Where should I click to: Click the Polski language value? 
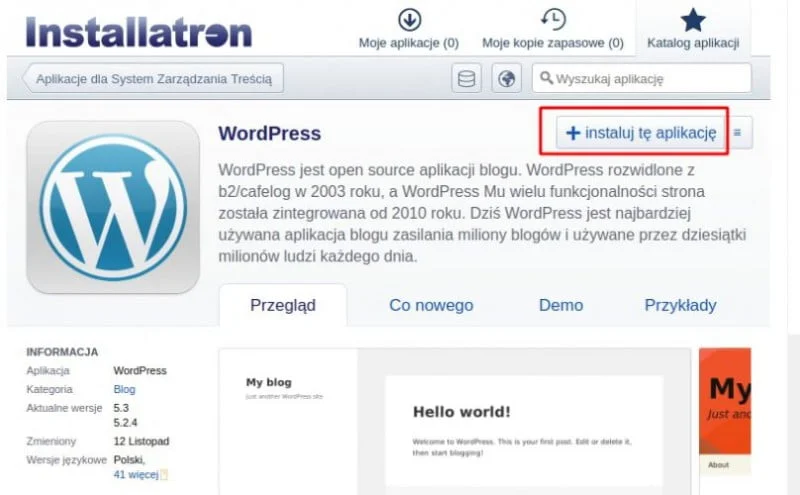pos(129,460)
